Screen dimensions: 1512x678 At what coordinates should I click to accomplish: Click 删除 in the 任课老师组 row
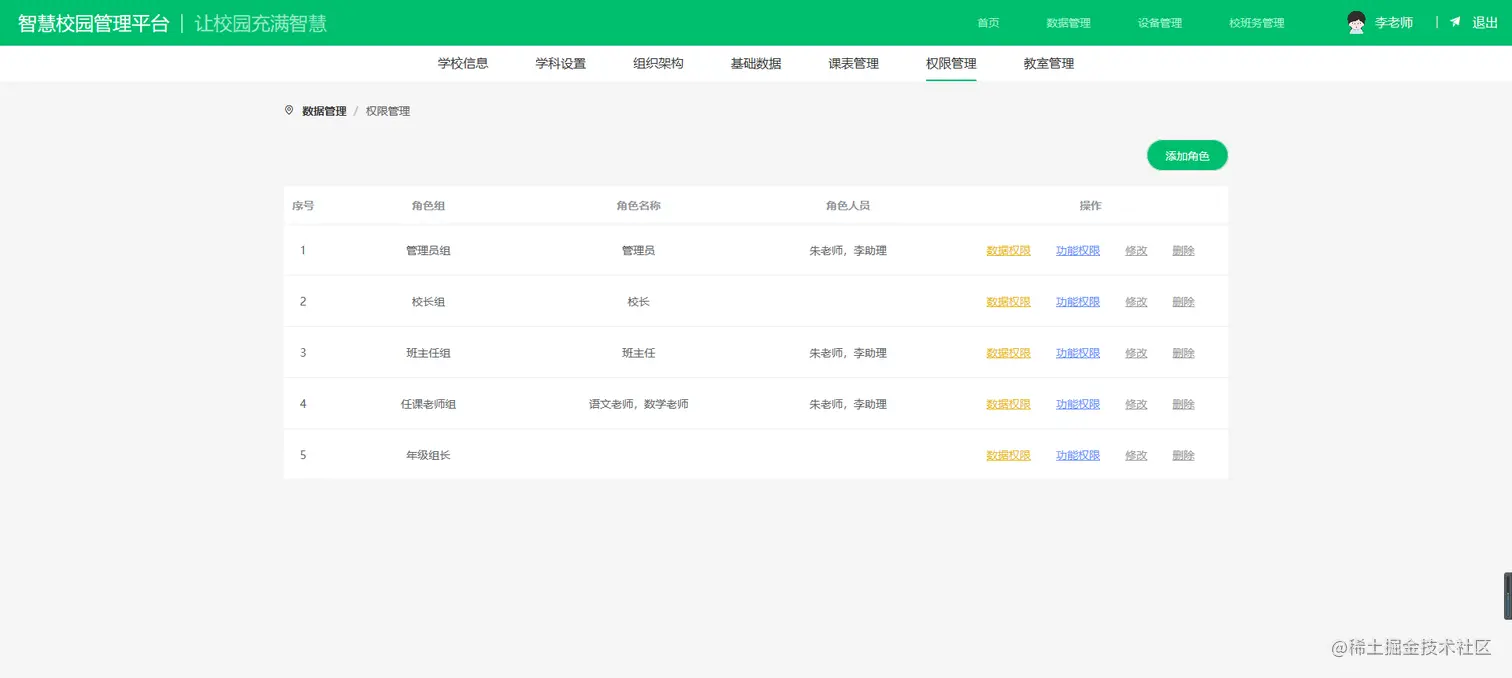(1183, 404)
